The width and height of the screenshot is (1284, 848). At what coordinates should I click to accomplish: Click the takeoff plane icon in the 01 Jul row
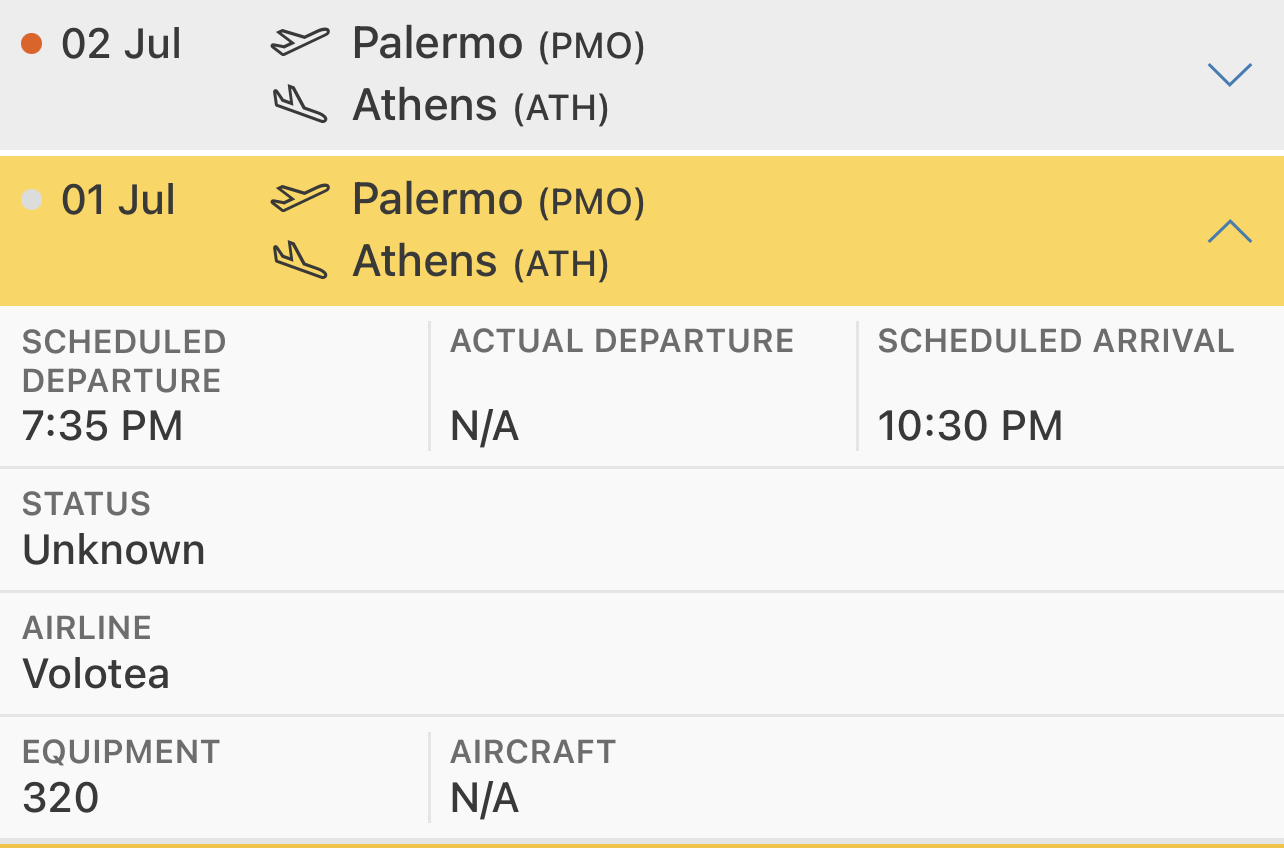[300, 198]
